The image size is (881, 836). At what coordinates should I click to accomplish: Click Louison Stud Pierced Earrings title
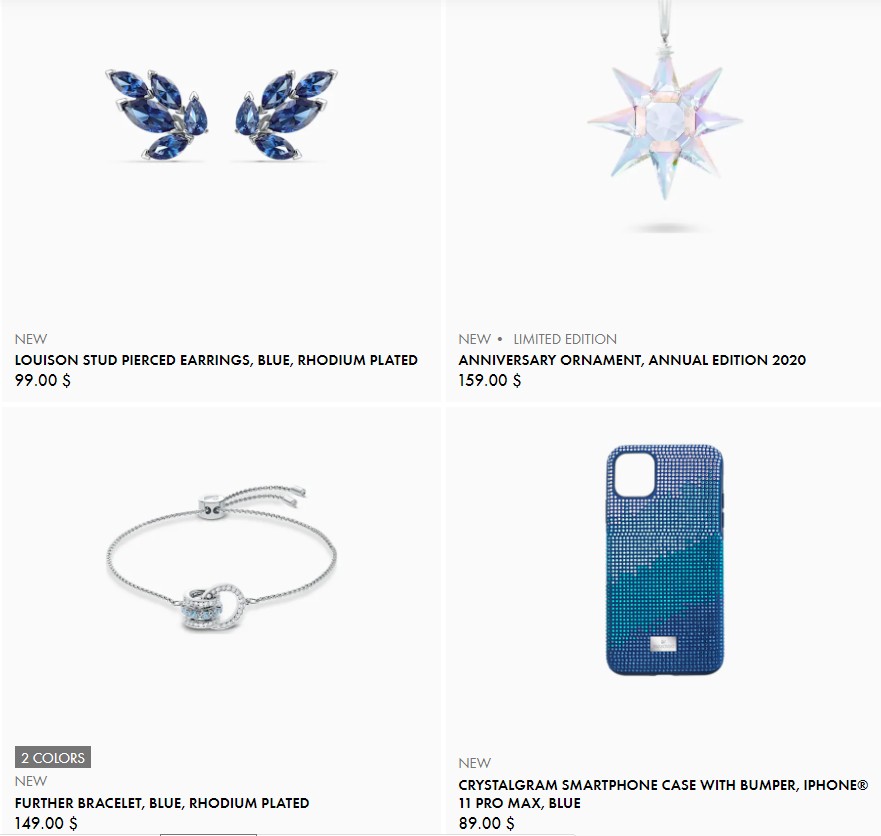pyautogui.click(x=216, y=360)
